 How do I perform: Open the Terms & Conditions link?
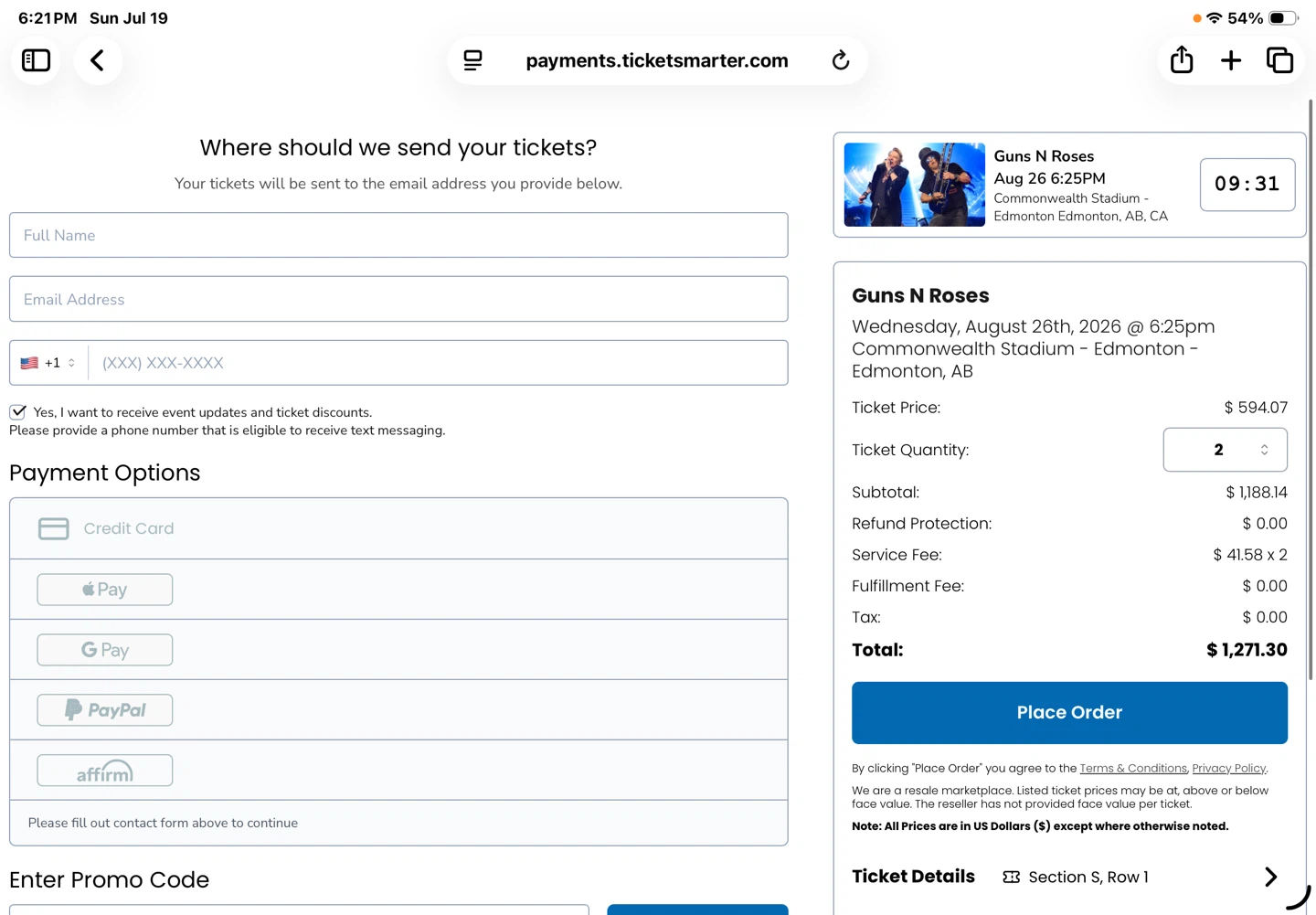(x=1133, y=769)
